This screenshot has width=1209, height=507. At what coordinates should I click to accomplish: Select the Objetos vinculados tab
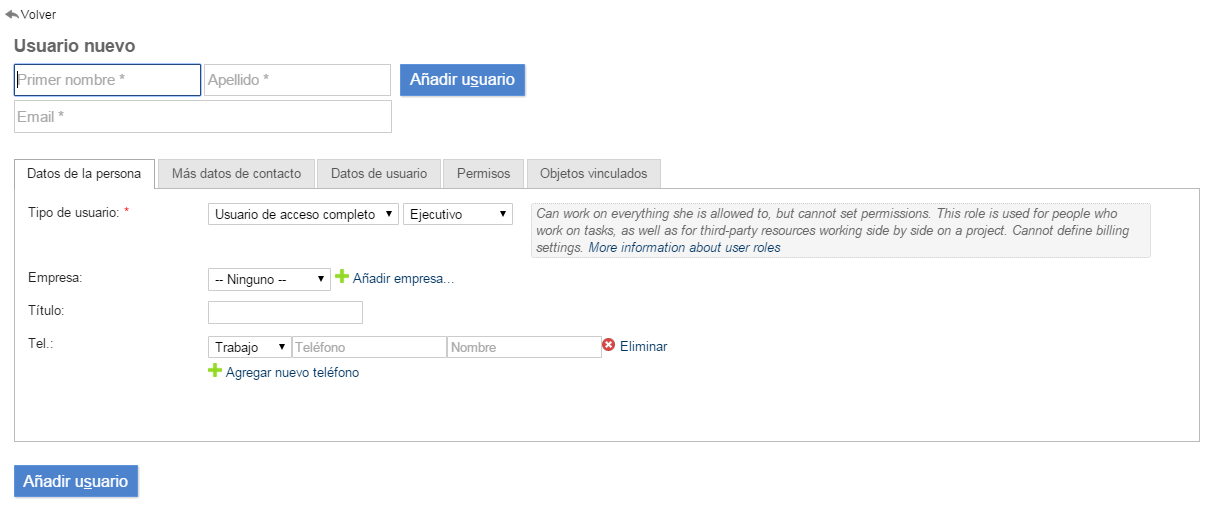(x=593, y=173)
